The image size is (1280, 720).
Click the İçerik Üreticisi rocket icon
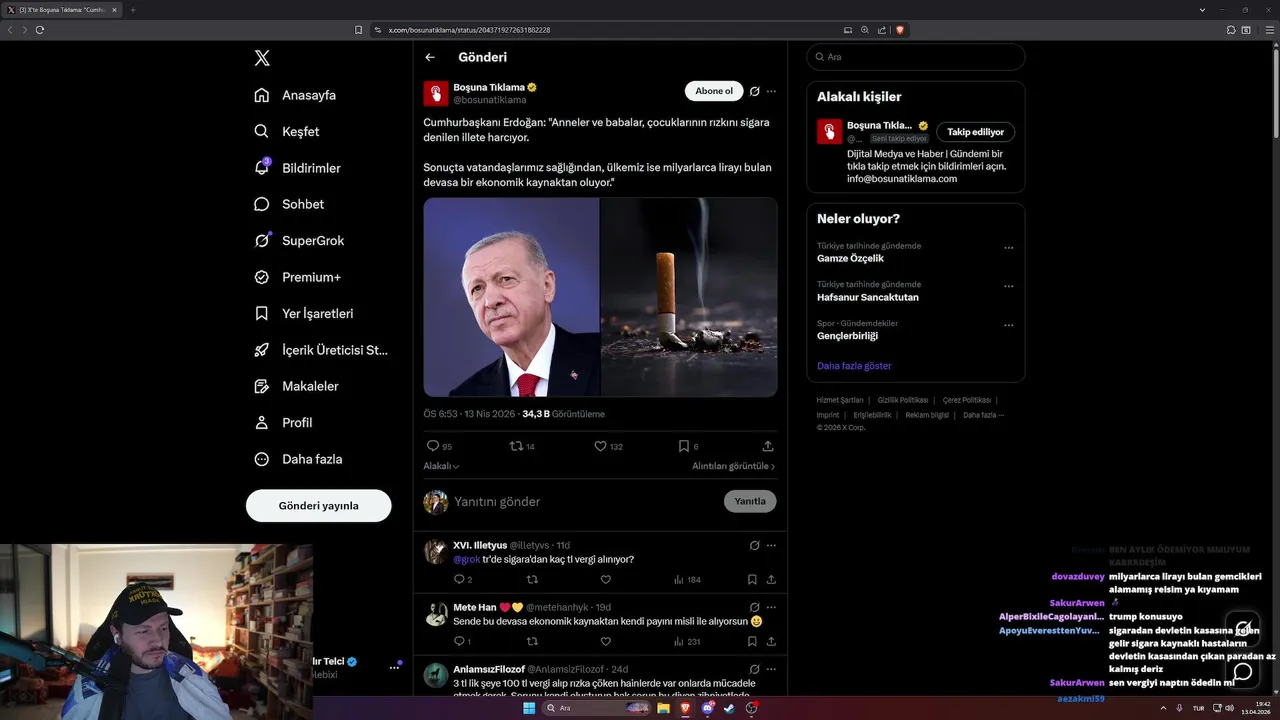(x=262, y=350)
